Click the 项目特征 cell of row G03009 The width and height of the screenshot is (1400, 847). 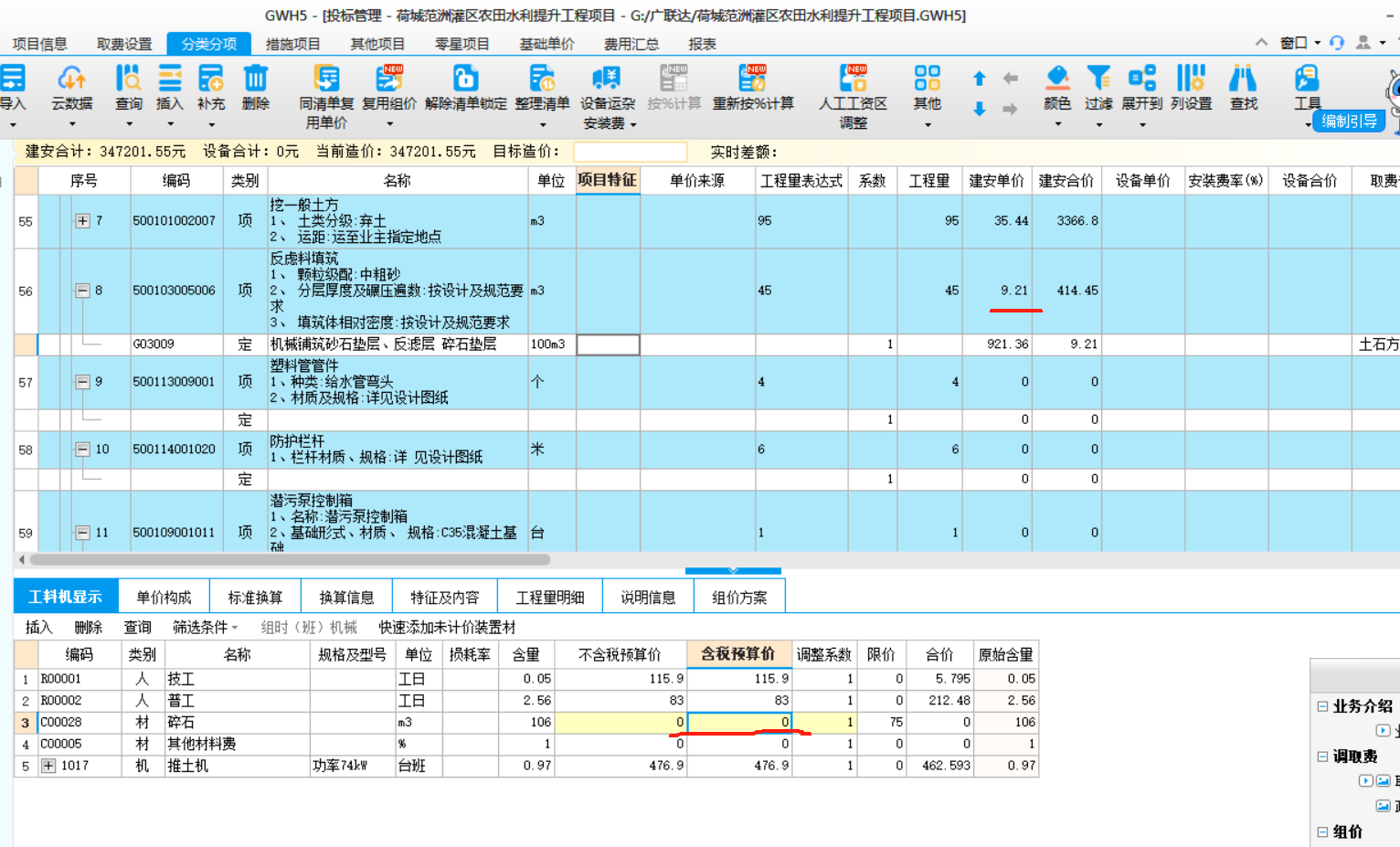pyautogui.click(x=608, y=344)
